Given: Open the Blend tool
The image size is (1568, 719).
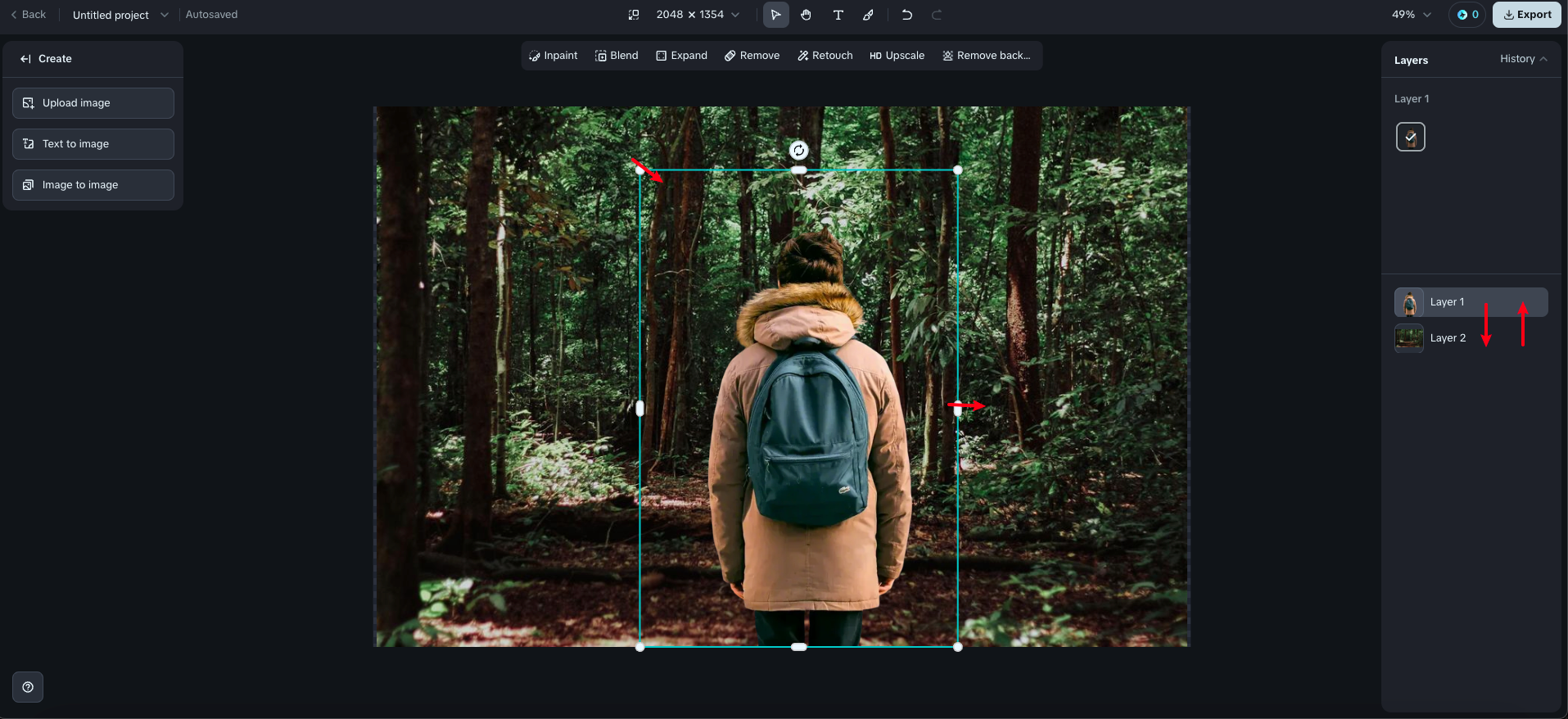Looking at the screenshot, I should click(617, 56).
